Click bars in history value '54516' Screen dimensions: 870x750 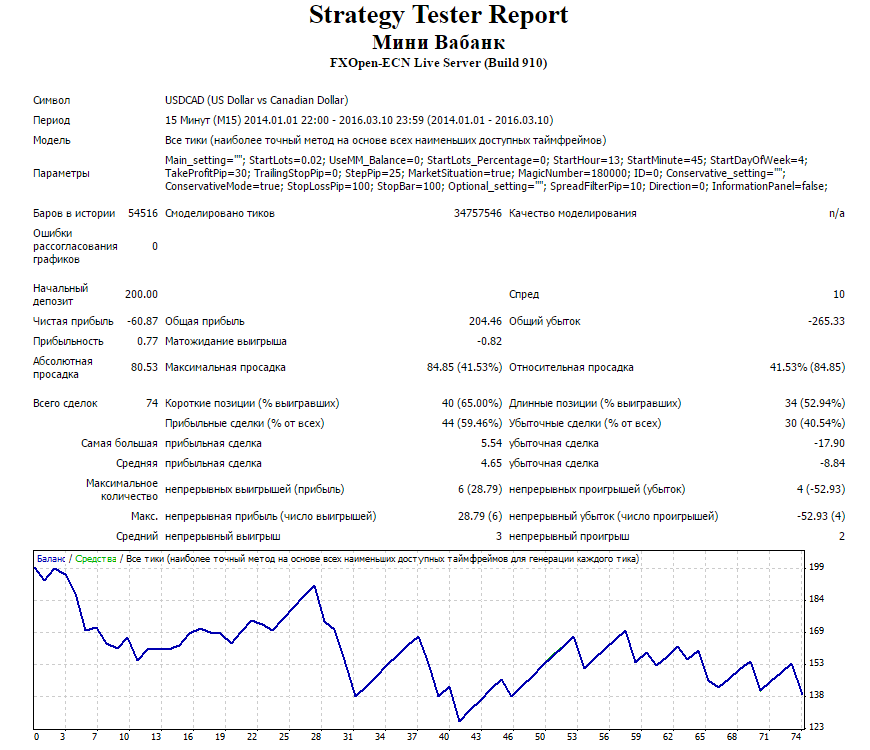tap(143, 214)
